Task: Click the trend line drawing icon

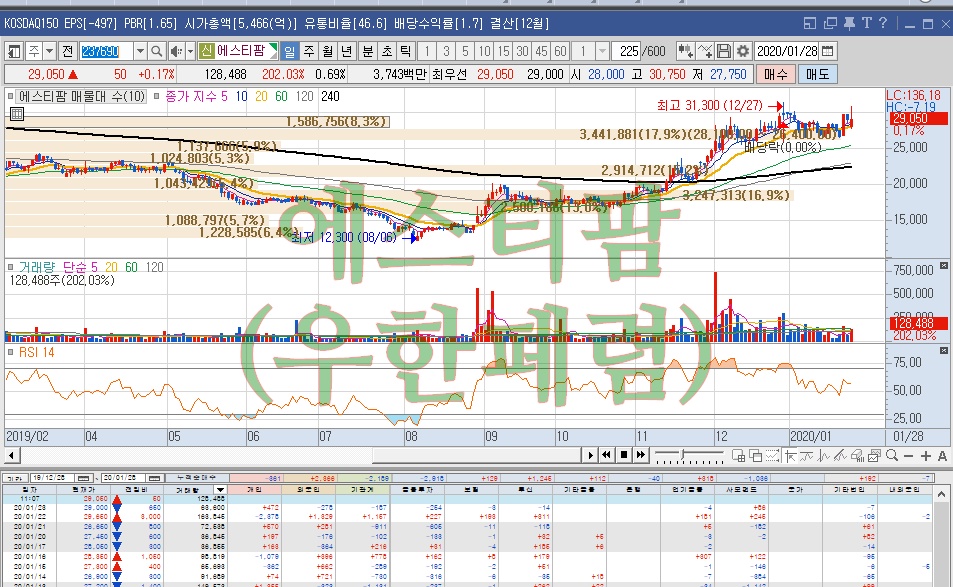Action: [x=841, y=456]
